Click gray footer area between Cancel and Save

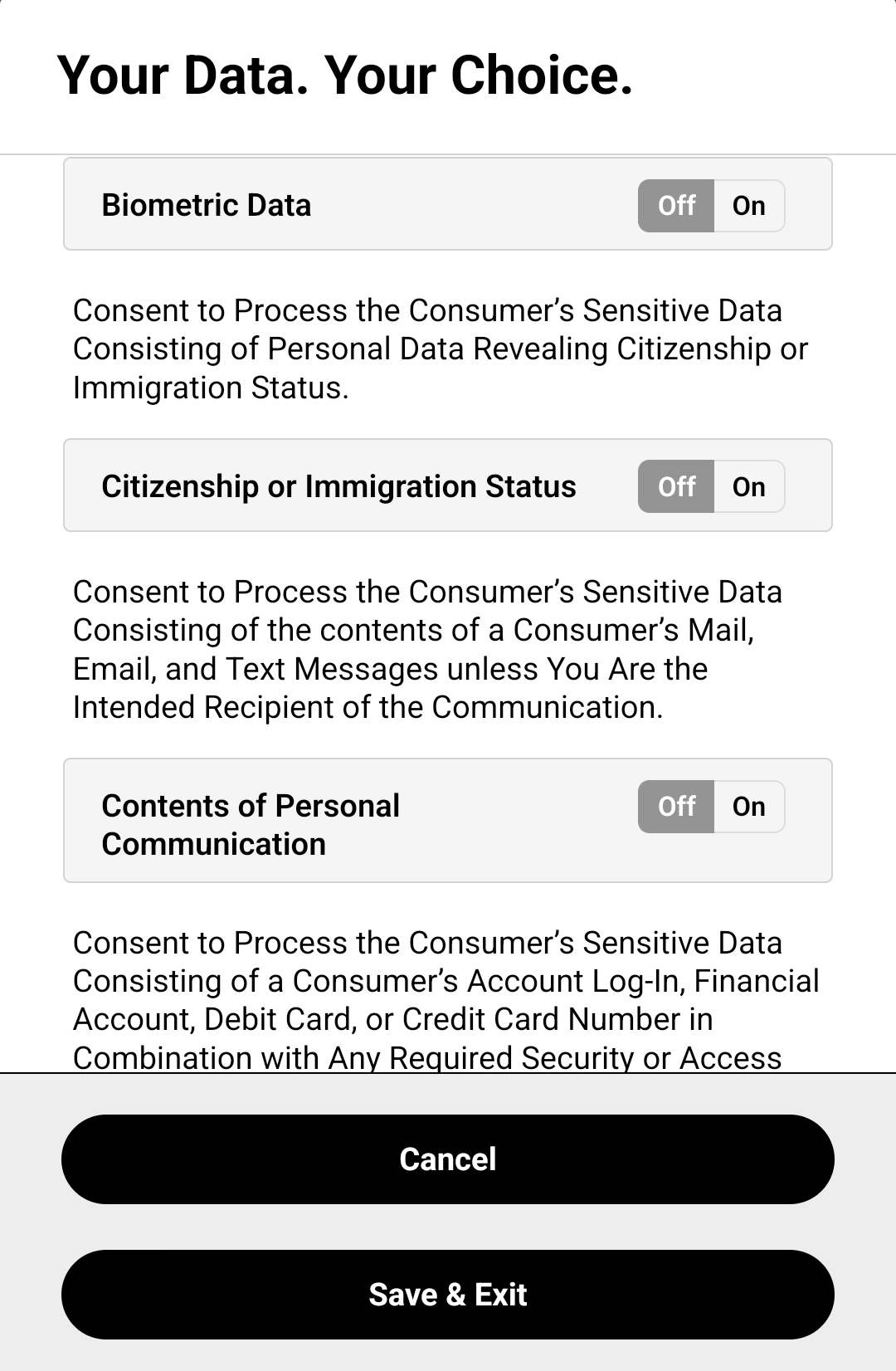point(448,1227)
